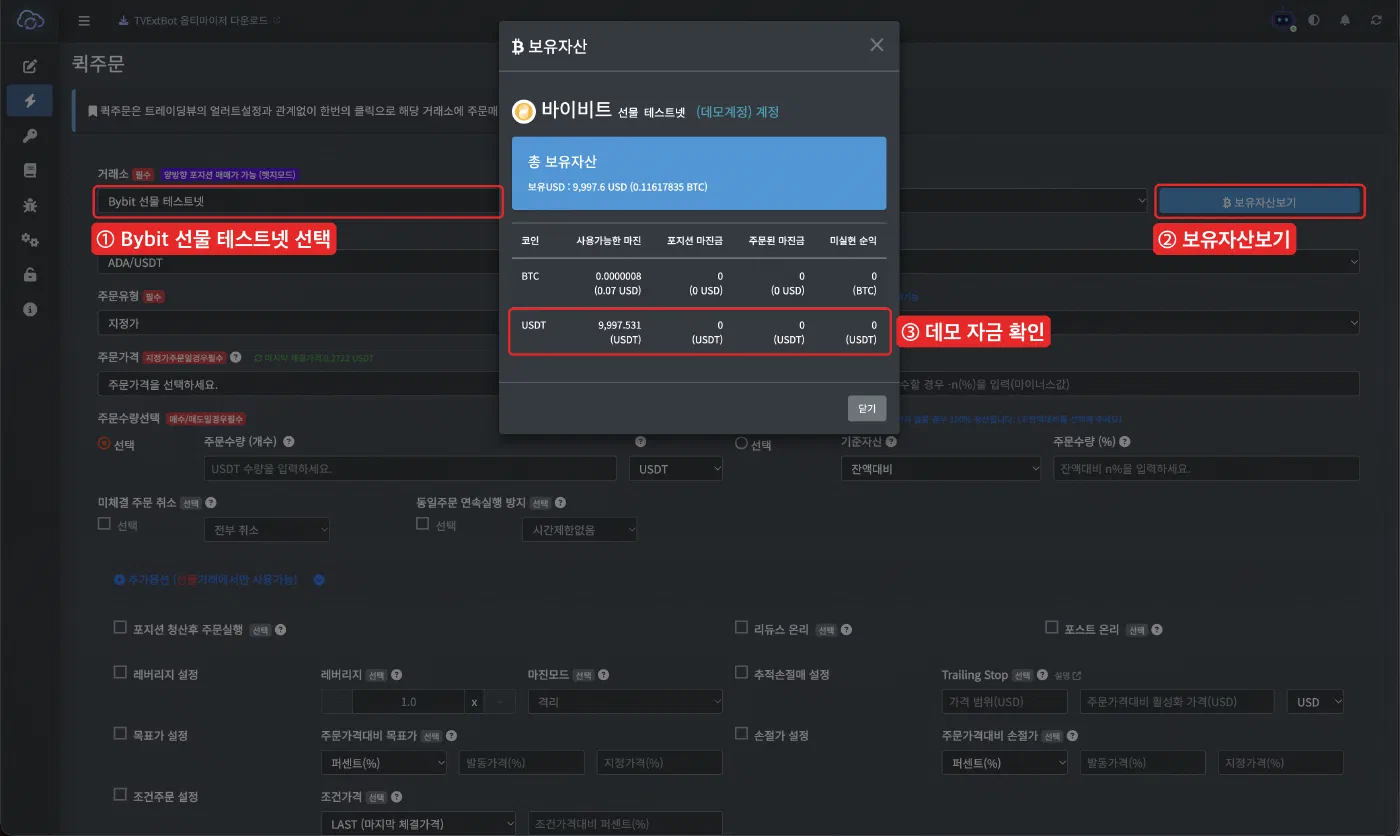
Task: Close the 보유자산 dialog with the X
Action: 877,45
